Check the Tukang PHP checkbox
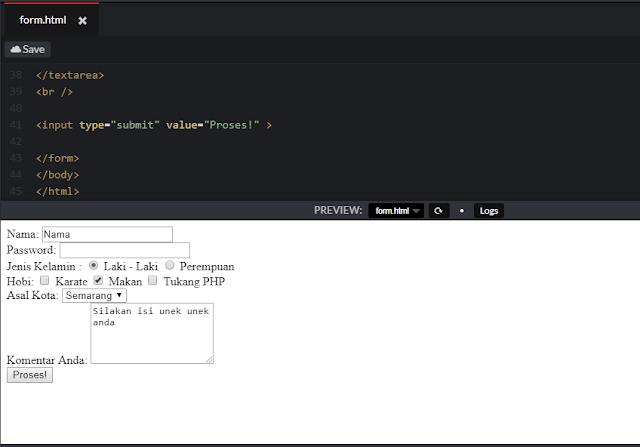 tap(152, 280)
